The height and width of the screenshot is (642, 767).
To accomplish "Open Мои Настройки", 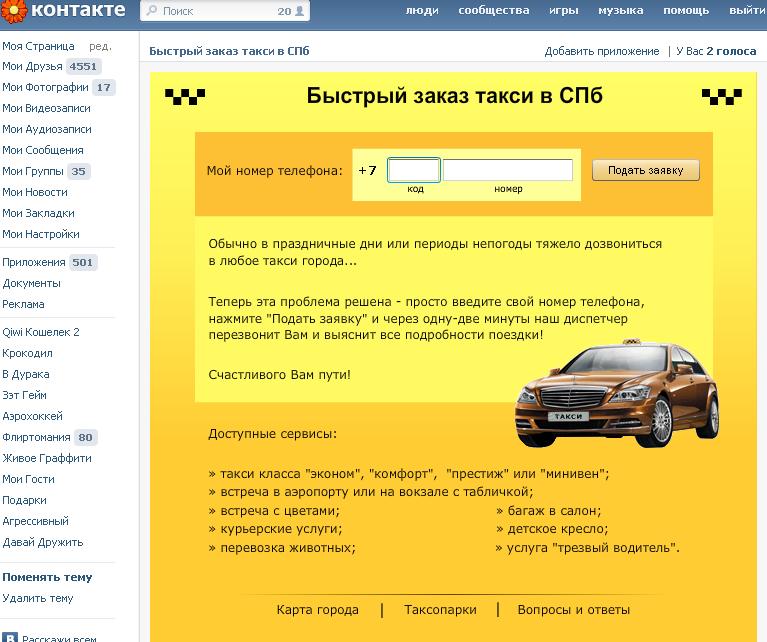I will 41,234.
